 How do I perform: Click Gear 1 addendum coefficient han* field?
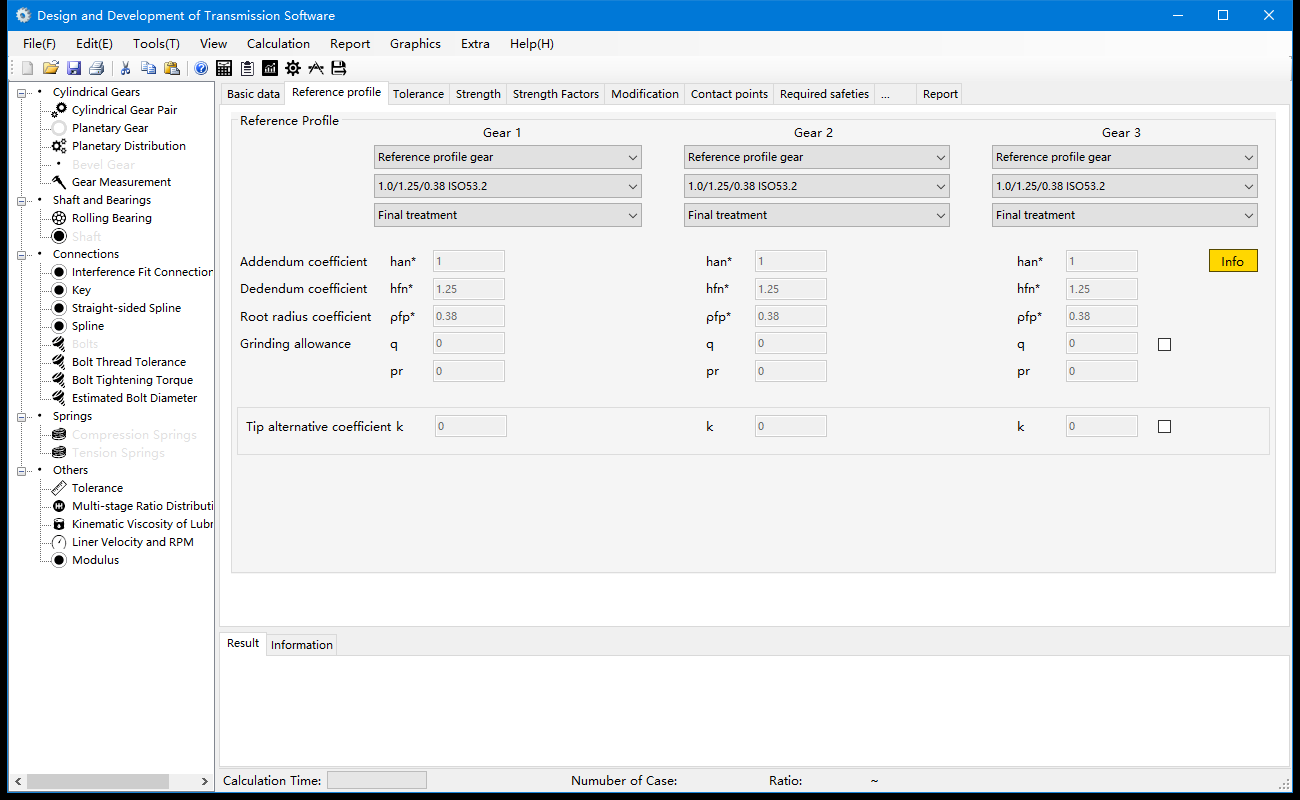click(x=468, y=261)
